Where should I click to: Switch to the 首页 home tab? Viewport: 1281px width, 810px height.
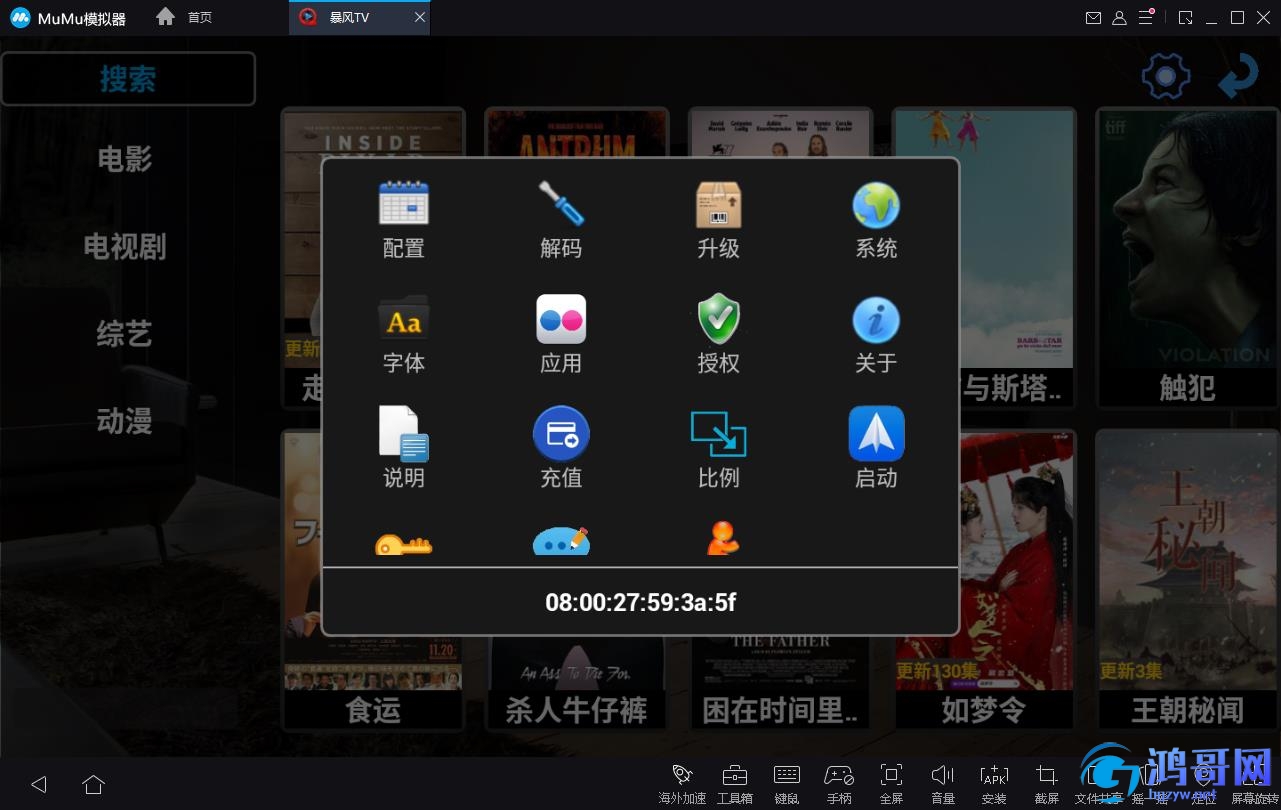(x=185, y=18)
